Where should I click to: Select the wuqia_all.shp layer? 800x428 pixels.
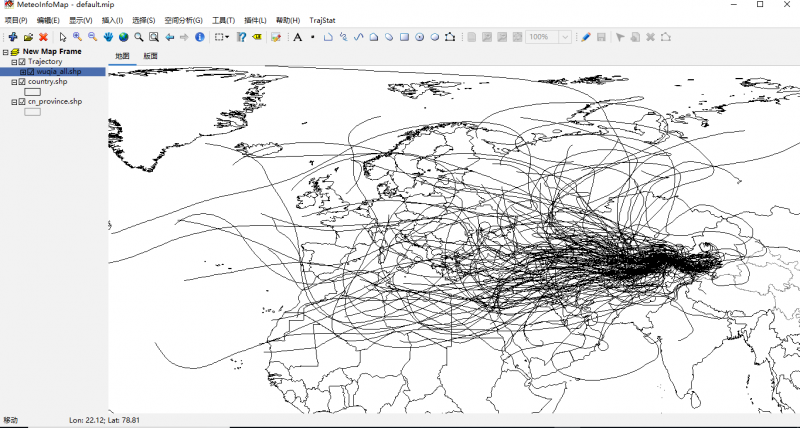56,72
